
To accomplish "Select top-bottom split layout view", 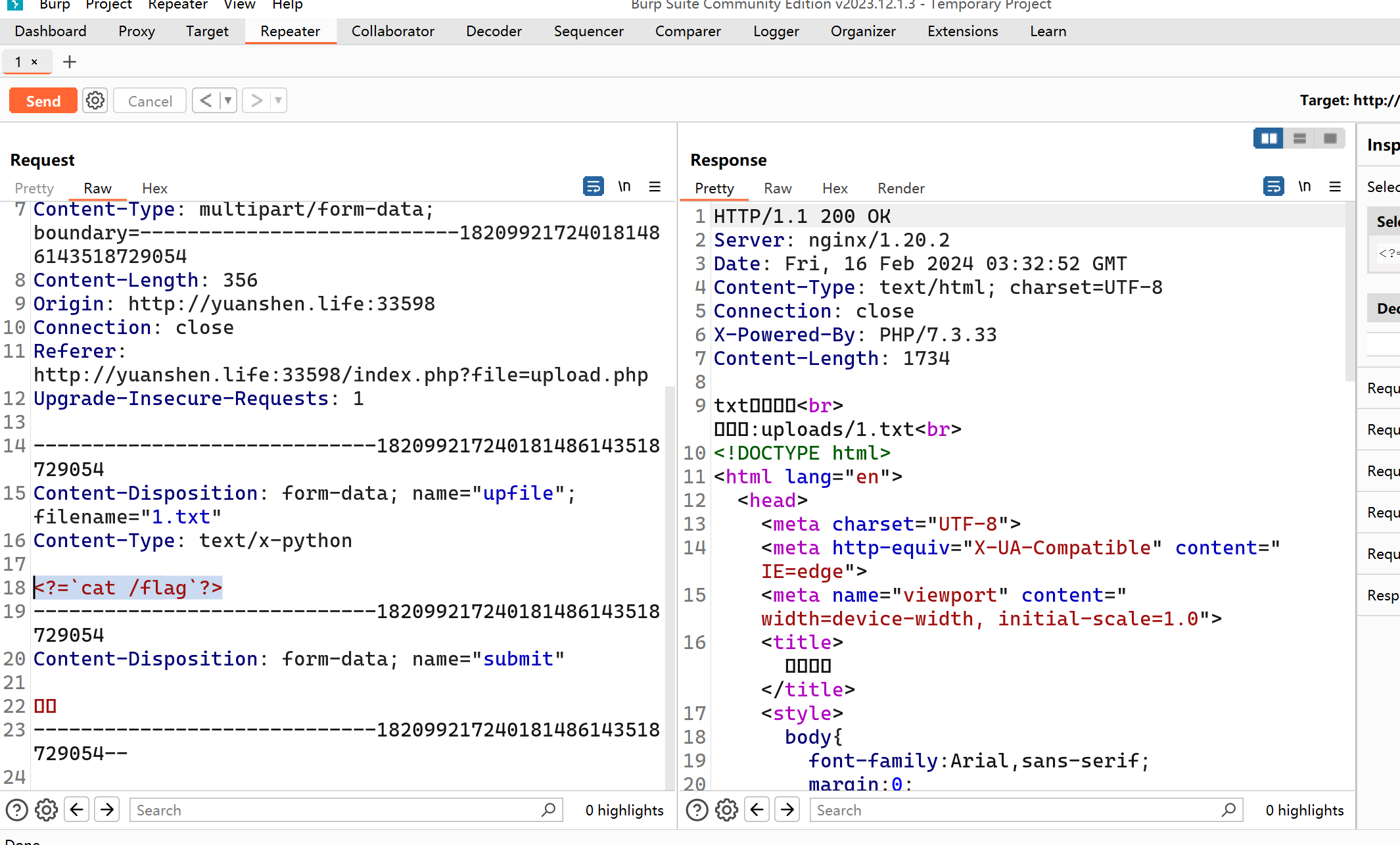I will pyautogui.click(x=1299, y=138).
